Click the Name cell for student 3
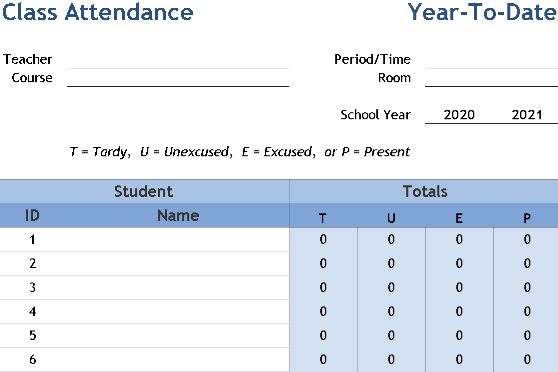This screenshot has width=558, height=372. [x=177, y=287]
